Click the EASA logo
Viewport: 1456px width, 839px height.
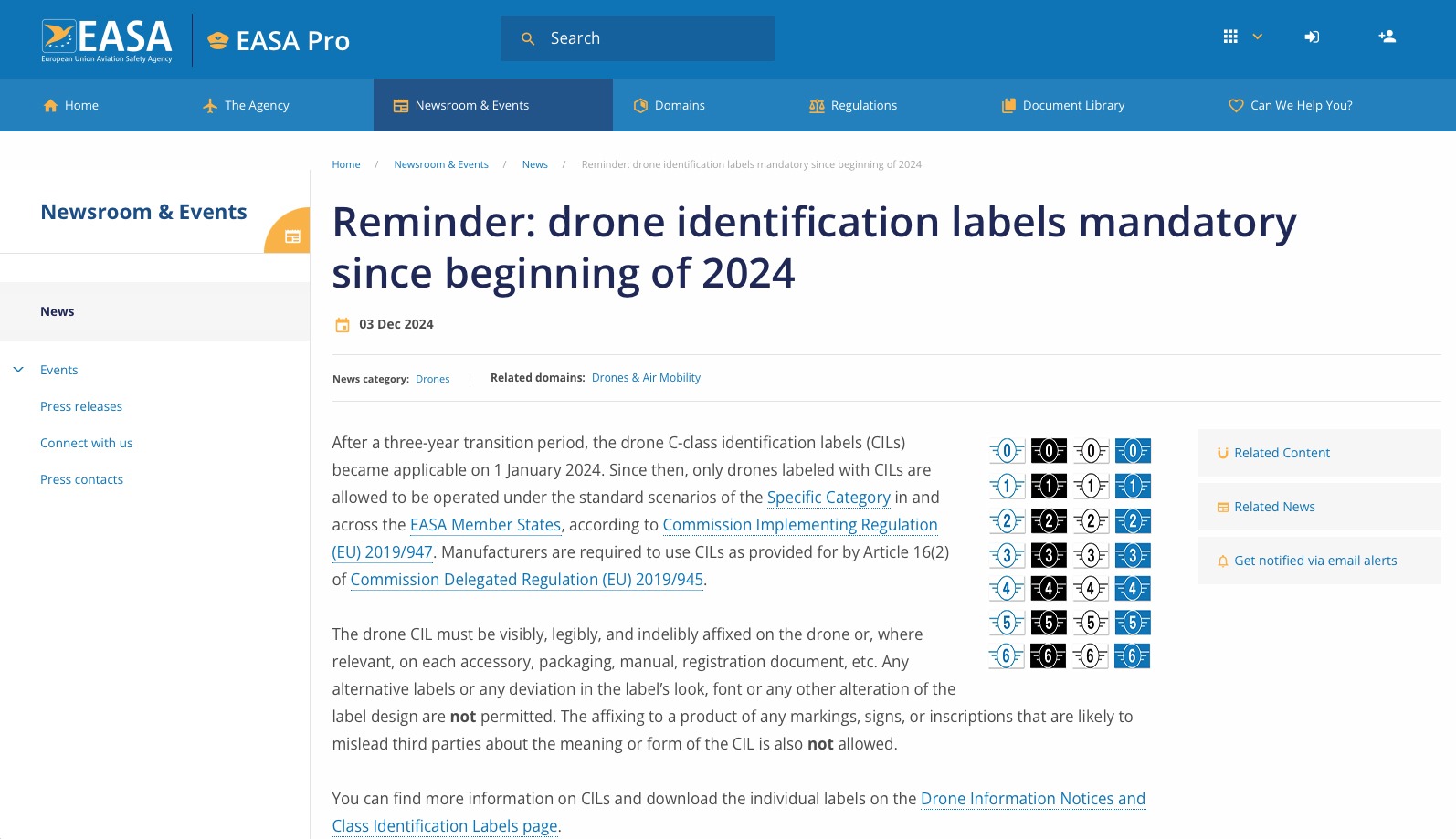pyautogui.click(x=107, y=40)
